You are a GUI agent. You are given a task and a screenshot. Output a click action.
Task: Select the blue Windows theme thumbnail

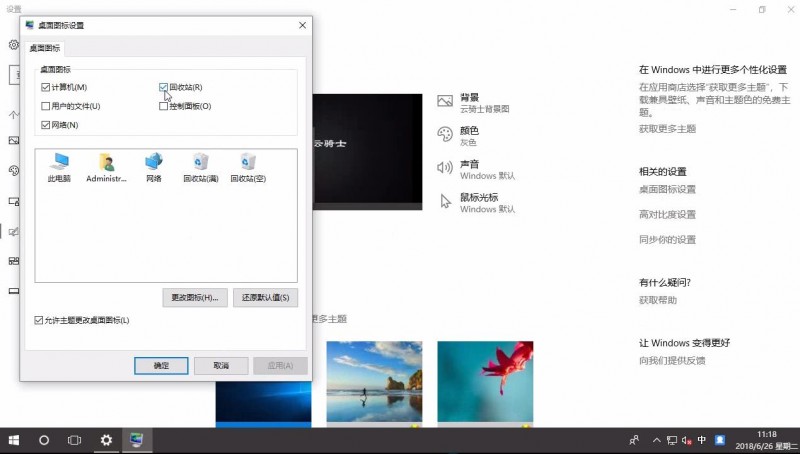click(263, 403)
